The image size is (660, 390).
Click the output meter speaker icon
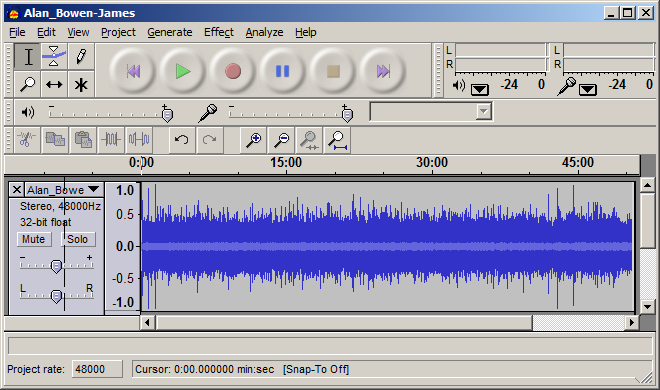458,86
